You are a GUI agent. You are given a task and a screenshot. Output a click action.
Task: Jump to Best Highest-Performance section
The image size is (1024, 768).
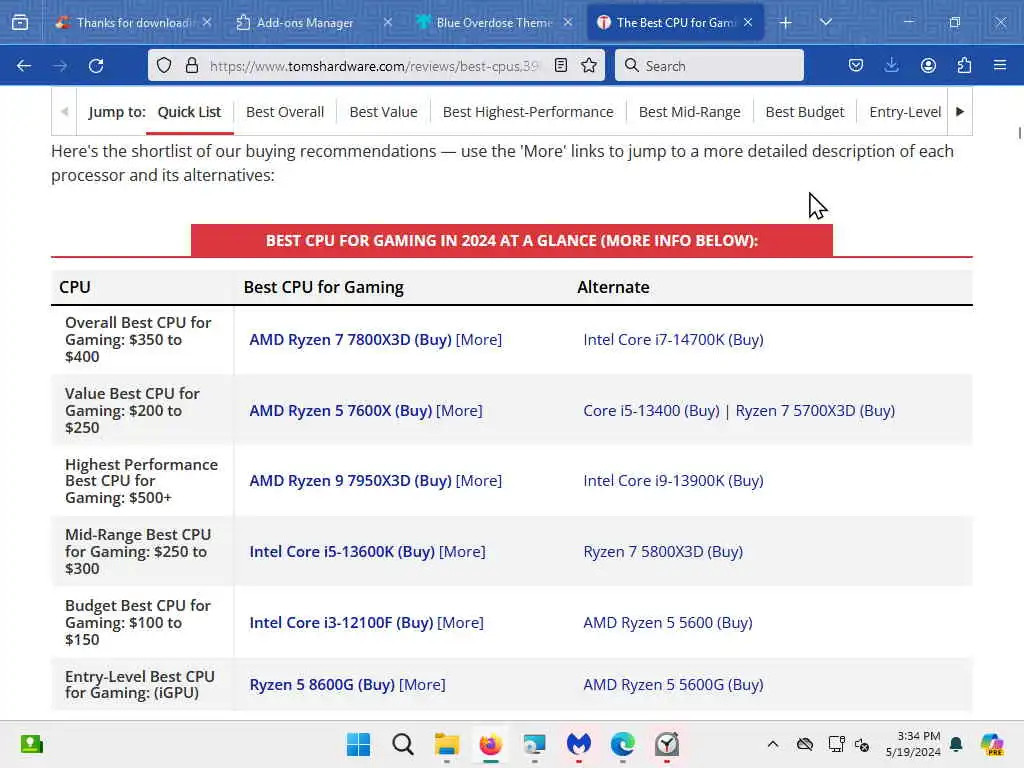click(x=528, y=112)
